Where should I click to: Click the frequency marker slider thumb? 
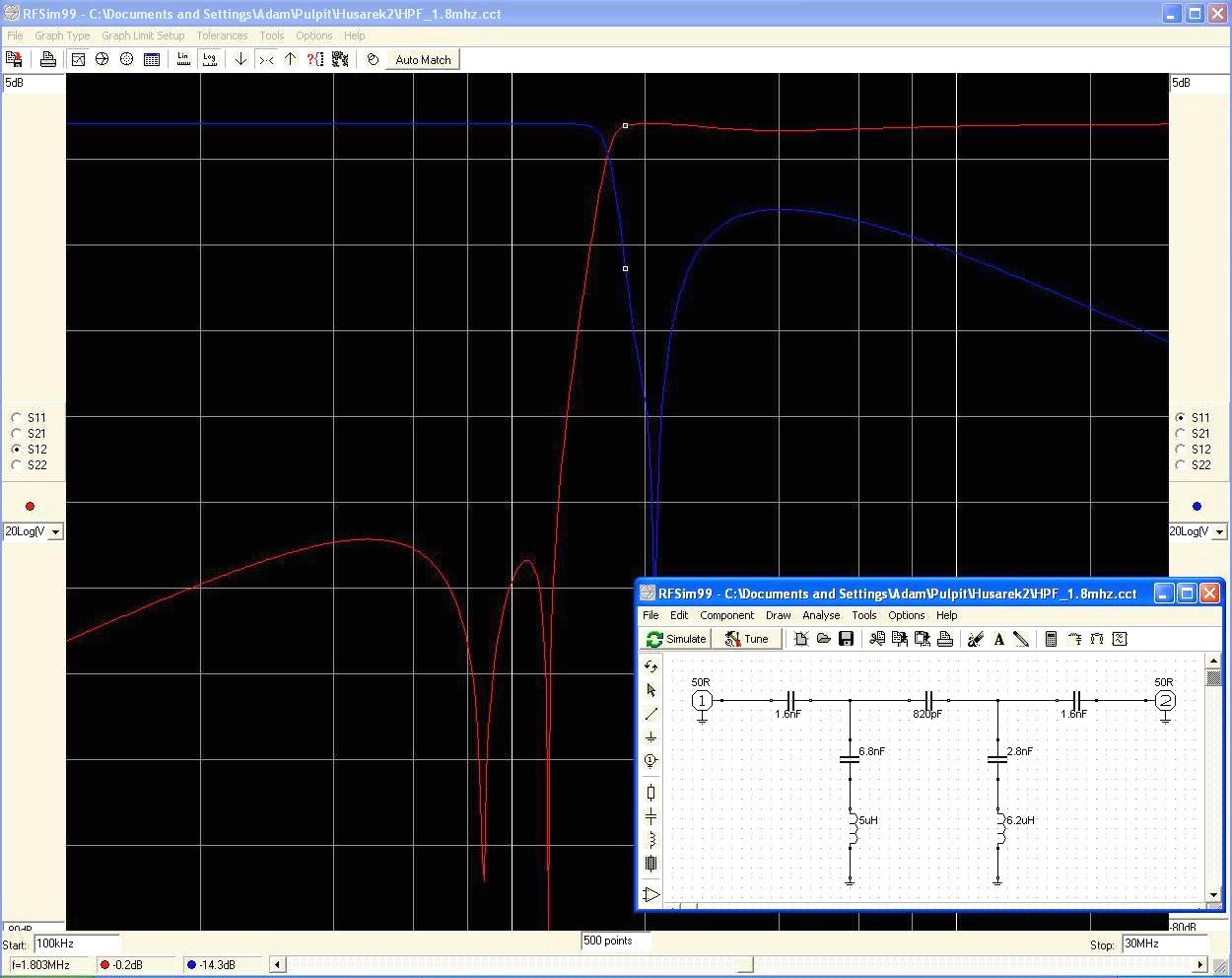(745, 964)
